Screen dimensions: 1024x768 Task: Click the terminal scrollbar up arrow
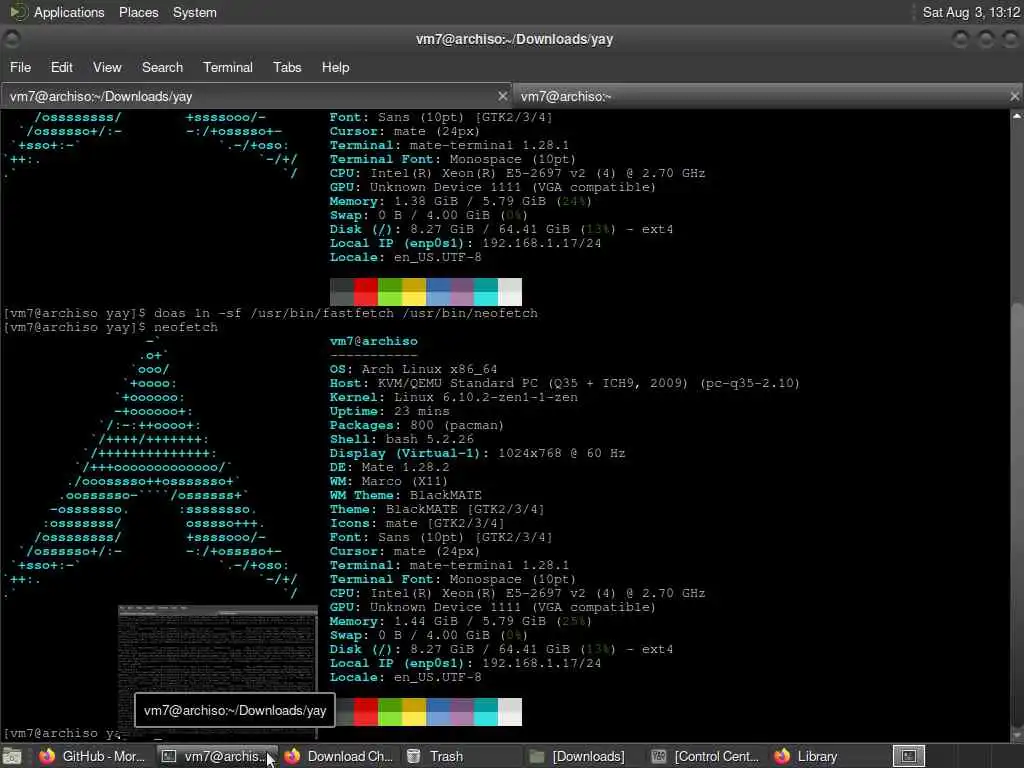(x=1017, y=116)
